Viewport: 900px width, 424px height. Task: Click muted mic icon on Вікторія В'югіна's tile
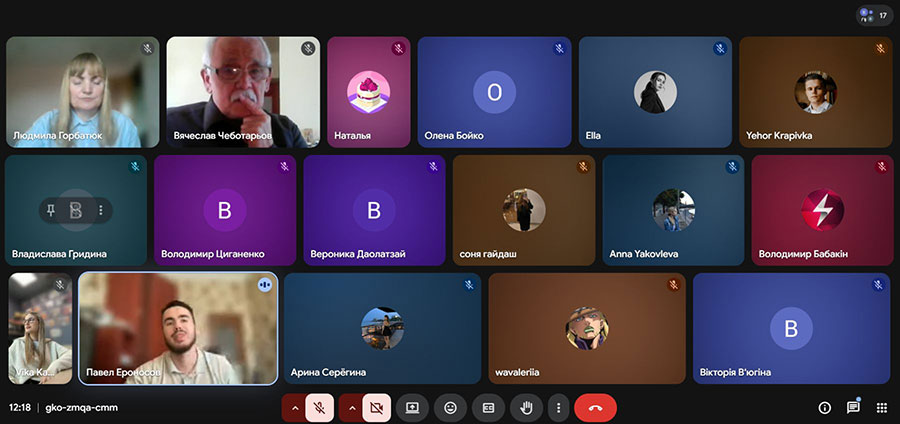[878, 284]
